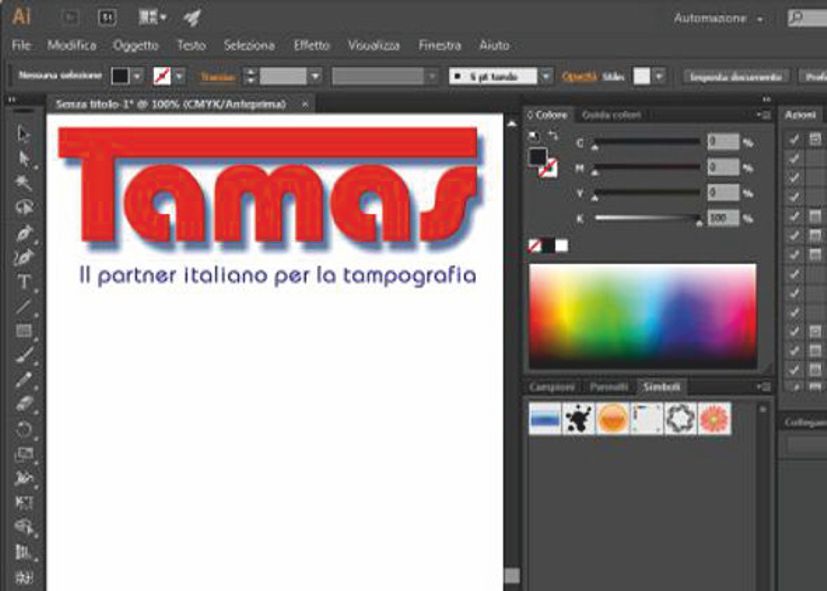Select the Width tool
The image size is (827, 591).
pos(23,478)
